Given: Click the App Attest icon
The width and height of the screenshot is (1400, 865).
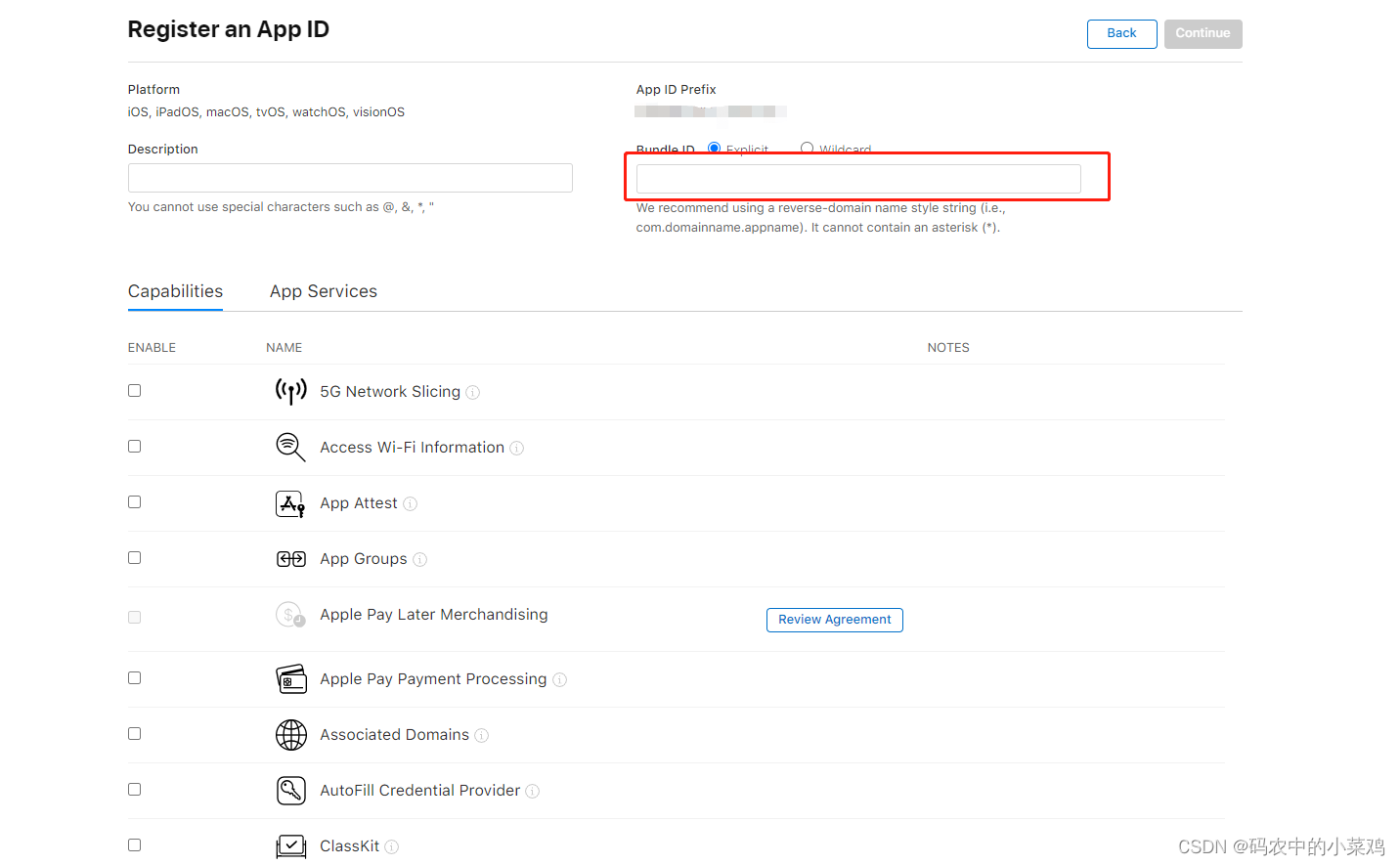Looking at the screenshot, I should [290, 503].
